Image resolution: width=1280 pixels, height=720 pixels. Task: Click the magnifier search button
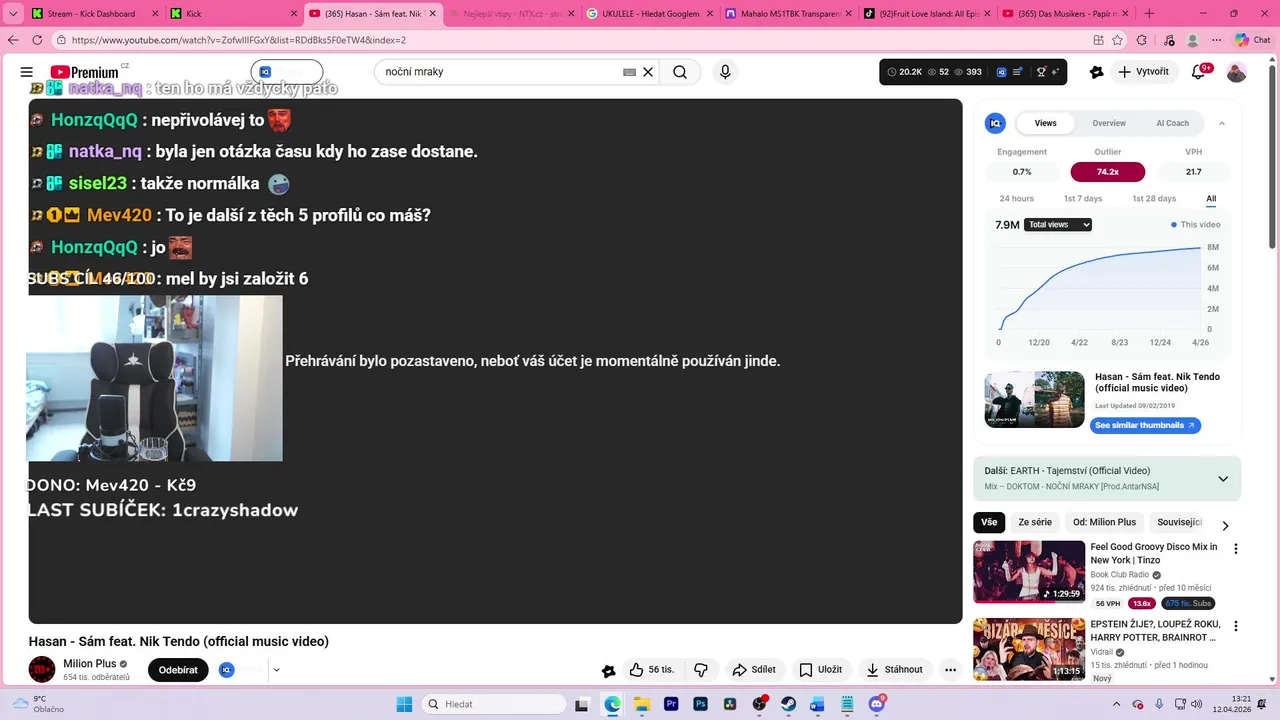tap(680, 72)
